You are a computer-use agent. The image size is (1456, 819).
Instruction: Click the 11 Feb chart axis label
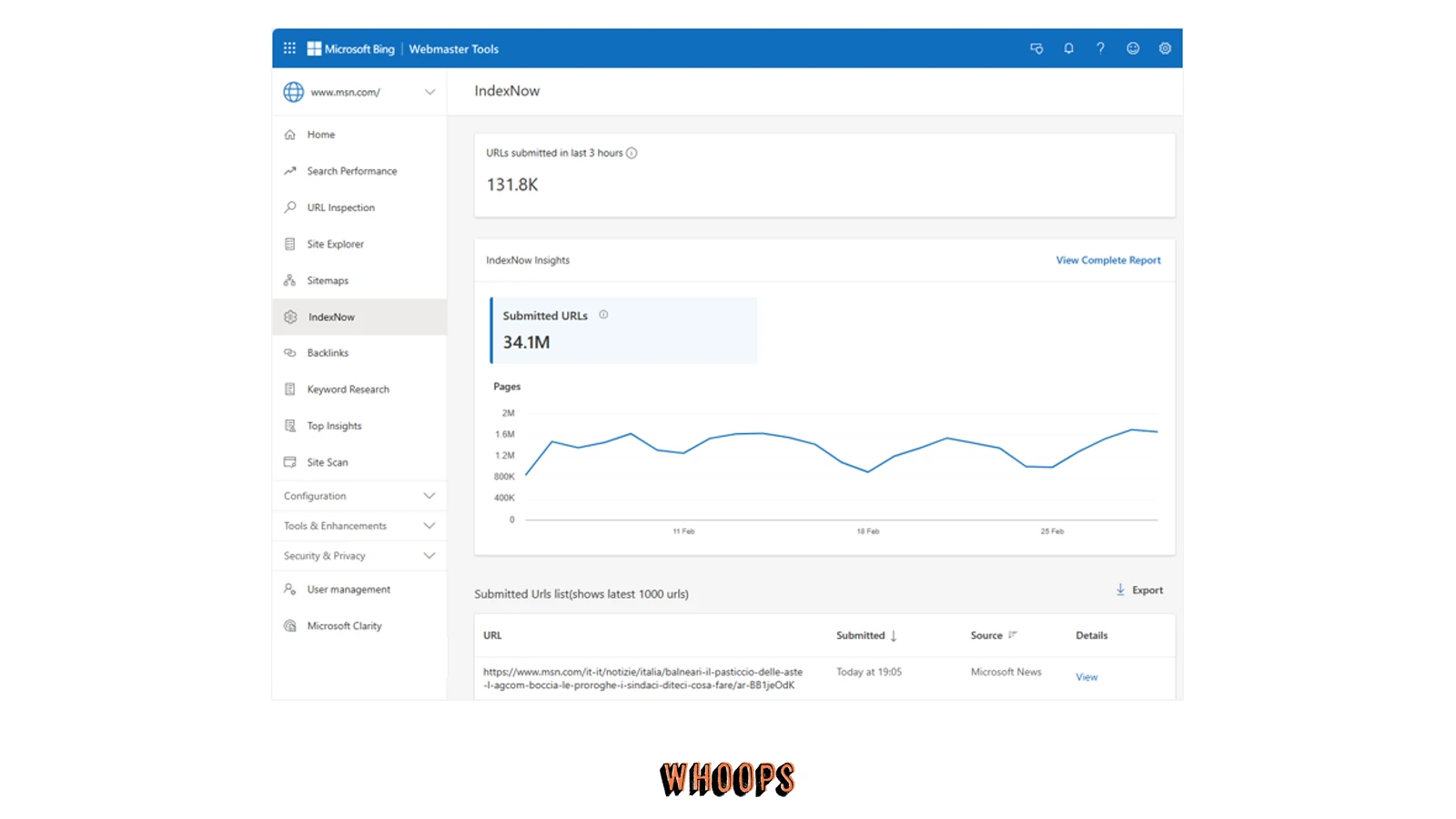(x=683, y=531)
